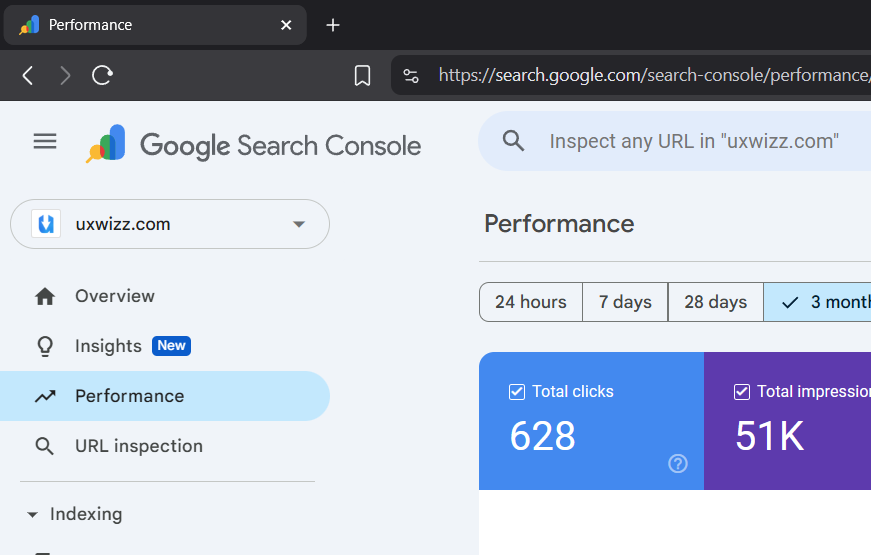Viewport: 871px width, 555px height.
Task: Close the Performance browser tab
Action: 286,25
